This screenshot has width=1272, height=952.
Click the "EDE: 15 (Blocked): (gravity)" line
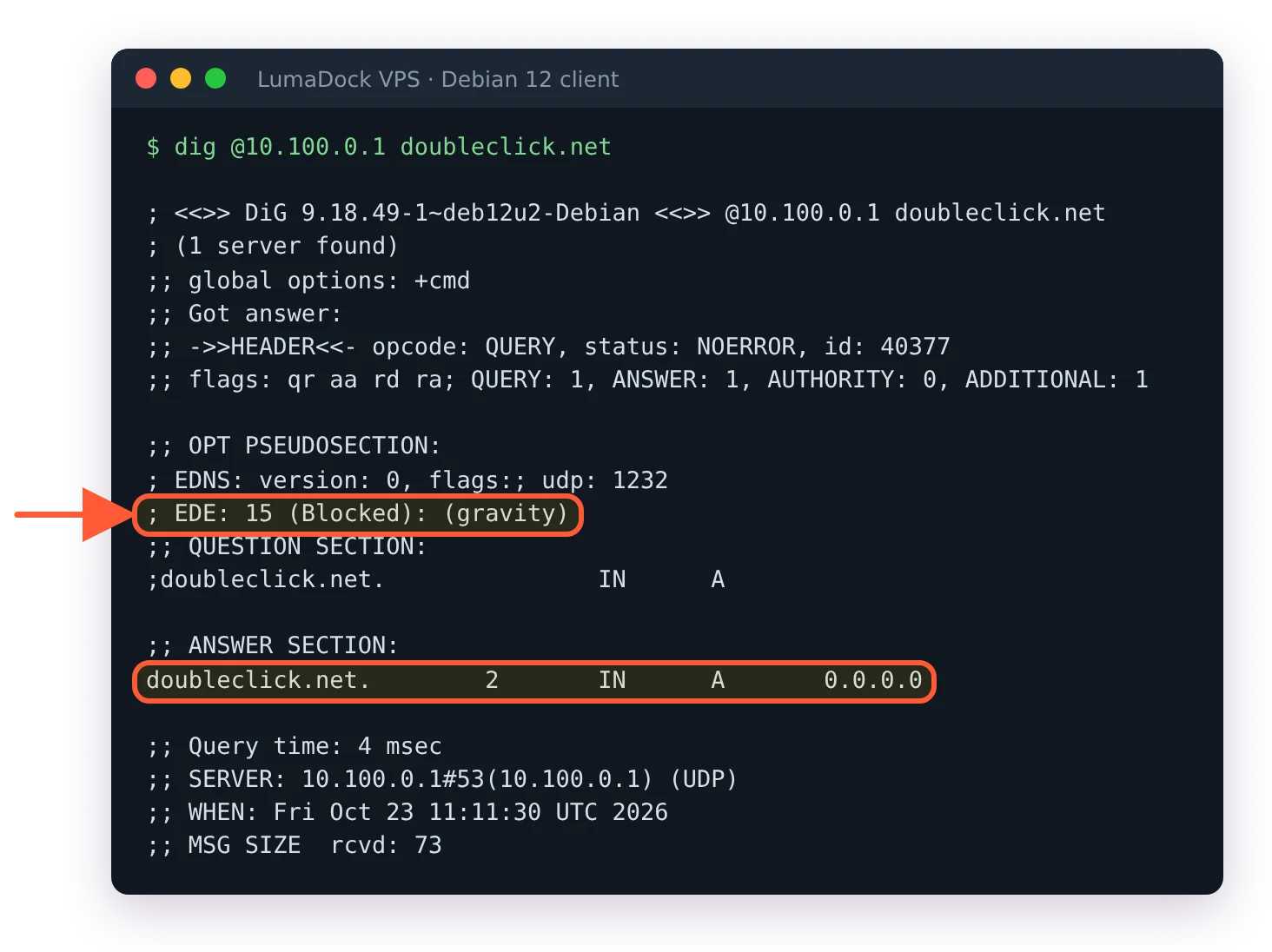pyautogui.click(x=358, y=514)
